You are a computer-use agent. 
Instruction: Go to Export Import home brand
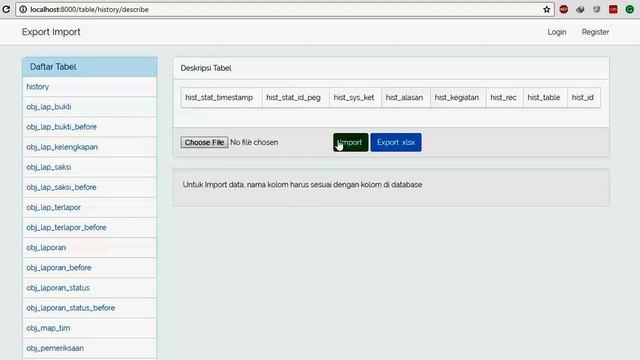tap(51, 32)
